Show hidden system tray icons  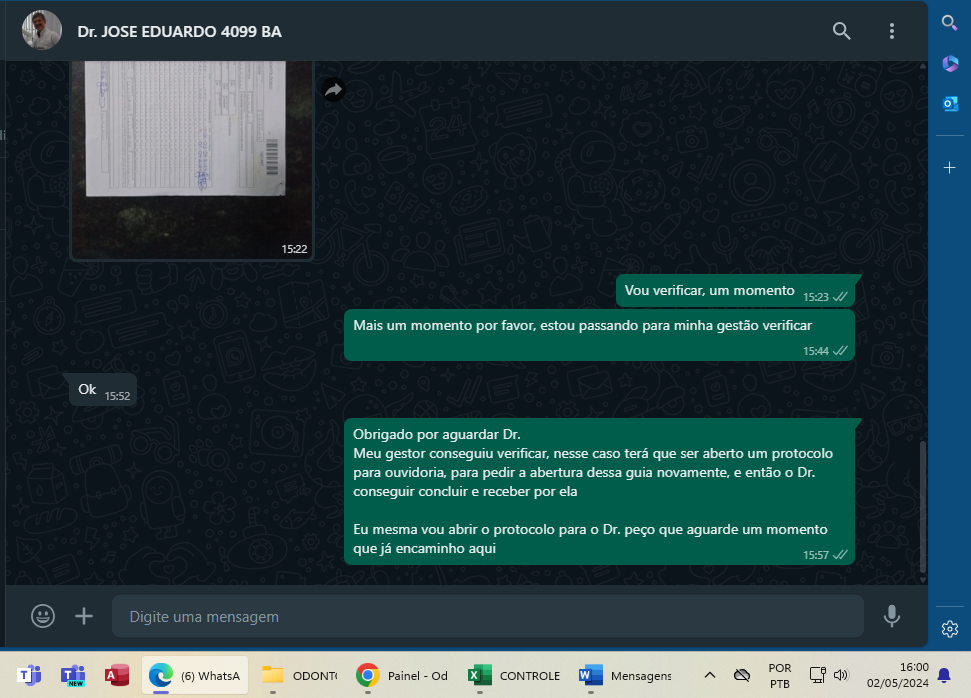(x=710, y=675)
